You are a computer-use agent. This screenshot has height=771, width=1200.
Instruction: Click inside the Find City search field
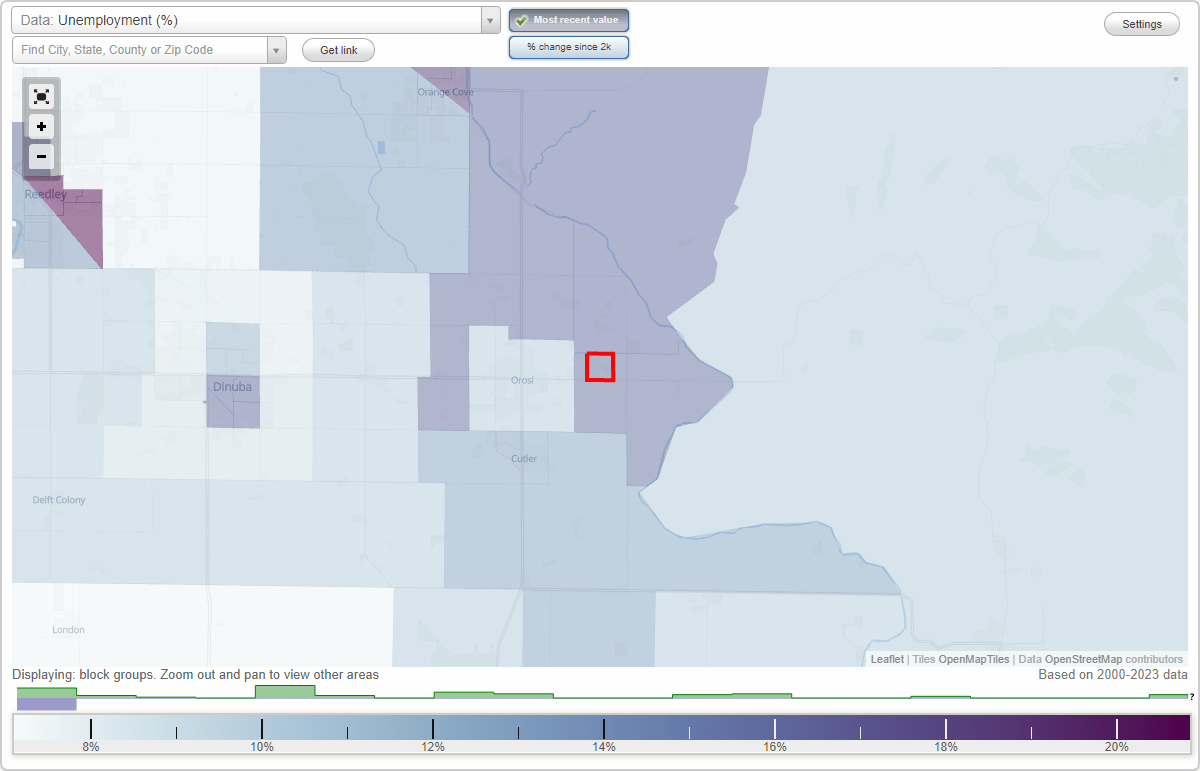click(x=140, y=48)
